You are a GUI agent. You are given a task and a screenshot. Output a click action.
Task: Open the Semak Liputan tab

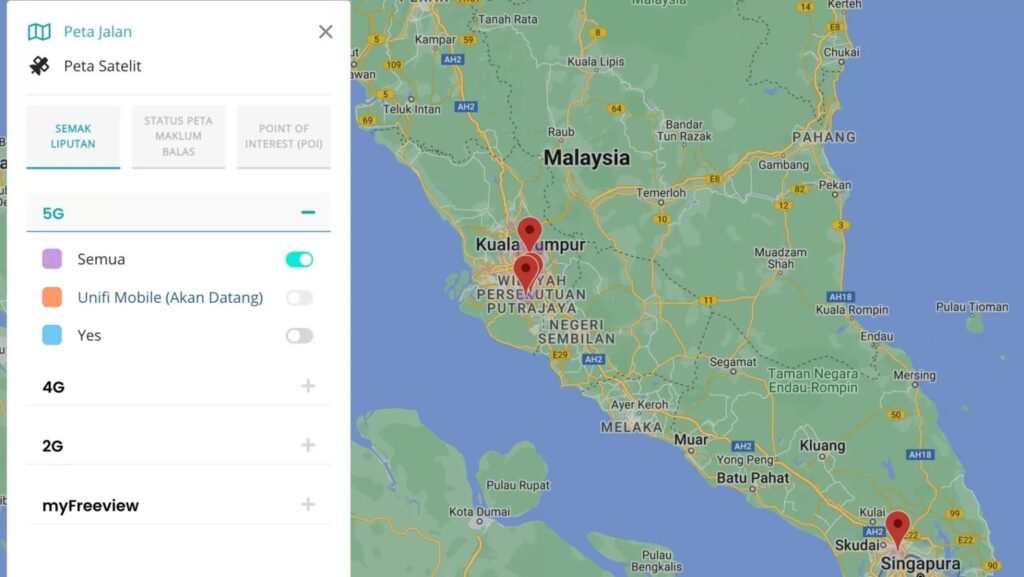tap(73, 136)
